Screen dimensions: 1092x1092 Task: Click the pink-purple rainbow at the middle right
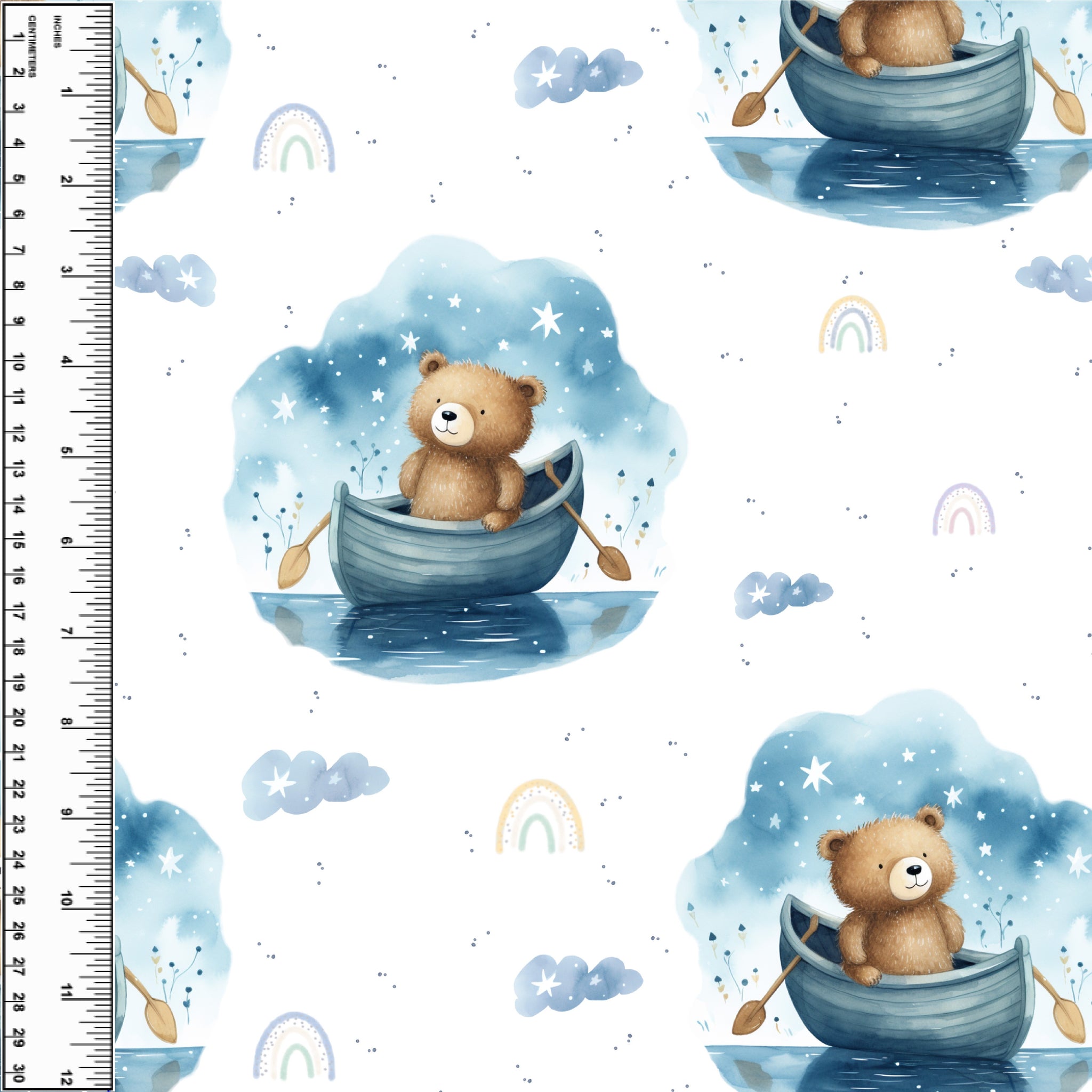[963, 510]
